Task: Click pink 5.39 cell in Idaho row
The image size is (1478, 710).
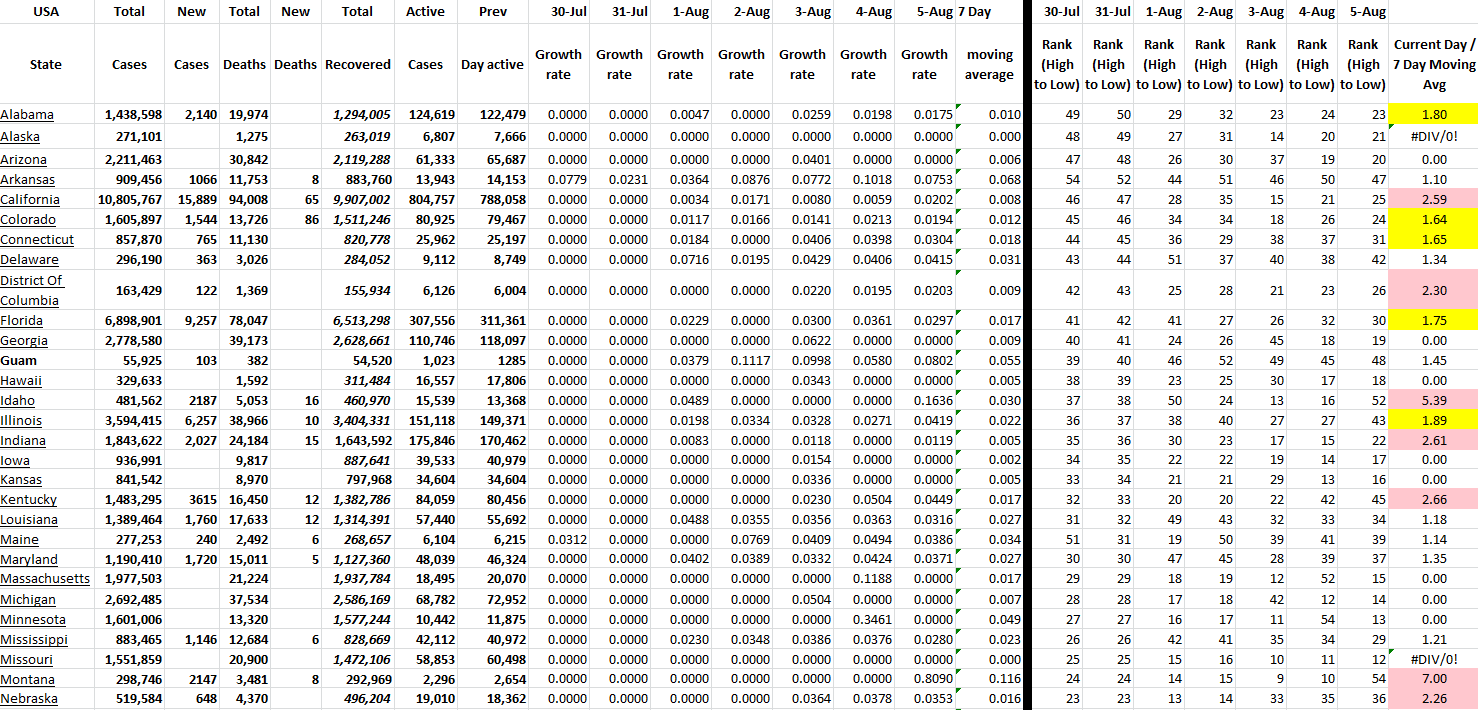Action: pos(1433,400)
